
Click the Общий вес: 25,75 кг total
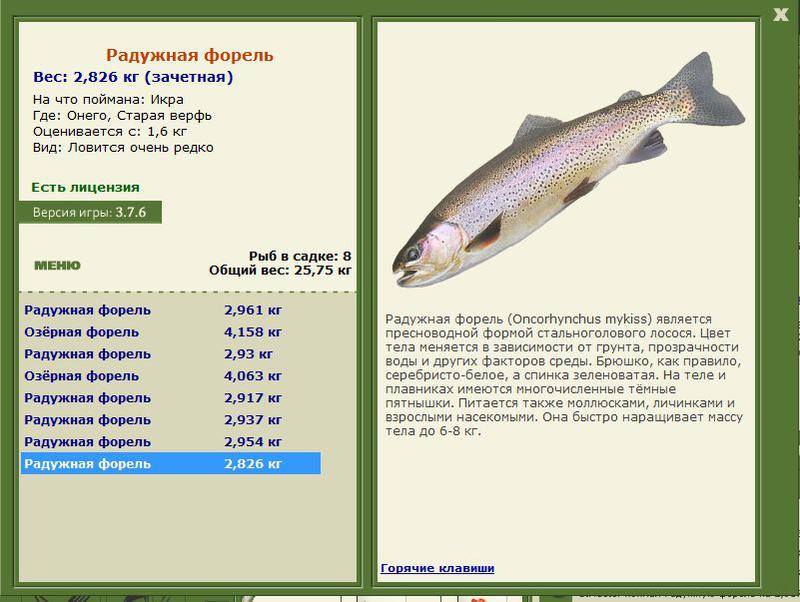280,270
